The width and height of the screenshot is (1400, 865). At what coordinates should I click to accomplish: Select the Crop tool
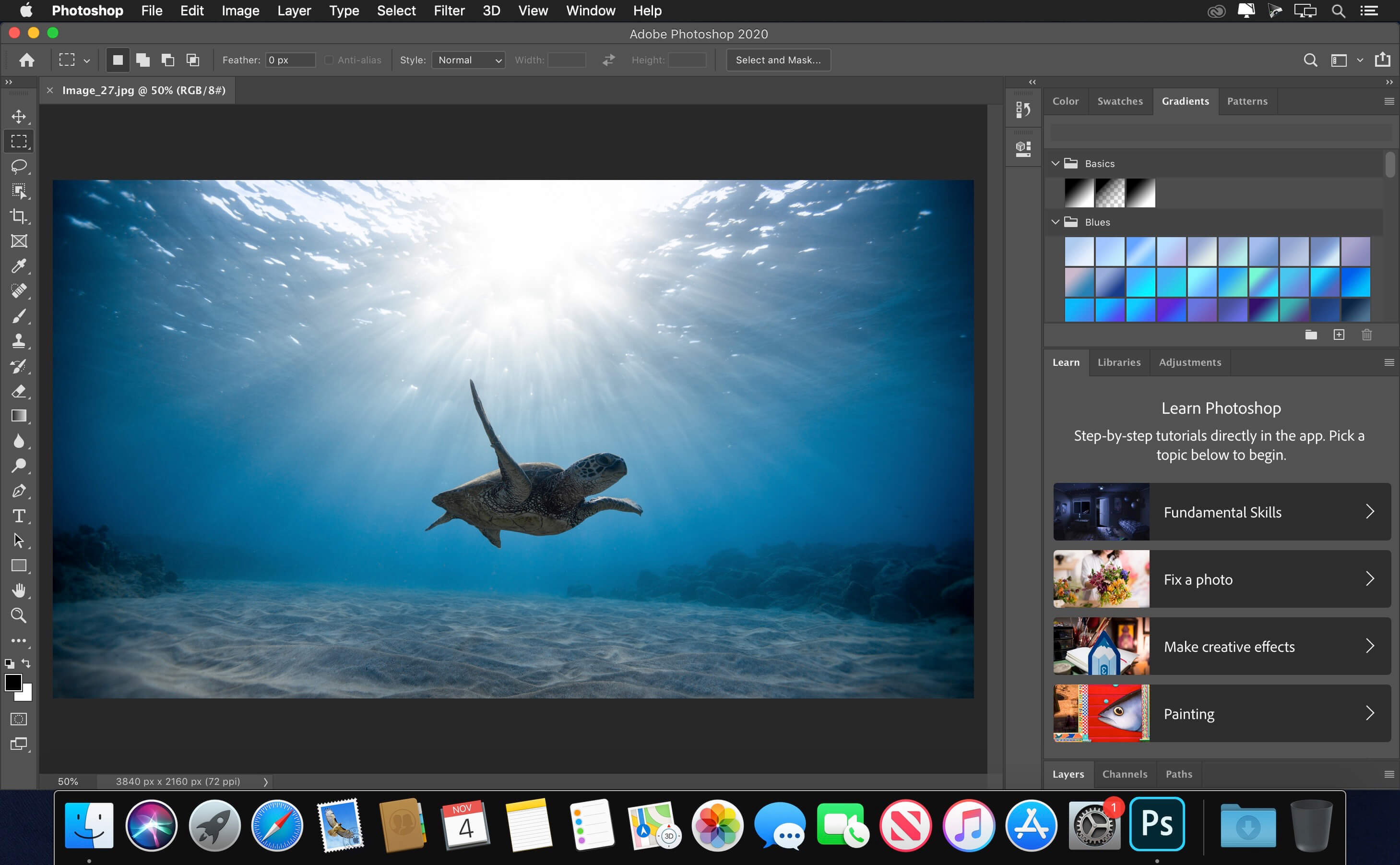(x=20, y=216)
